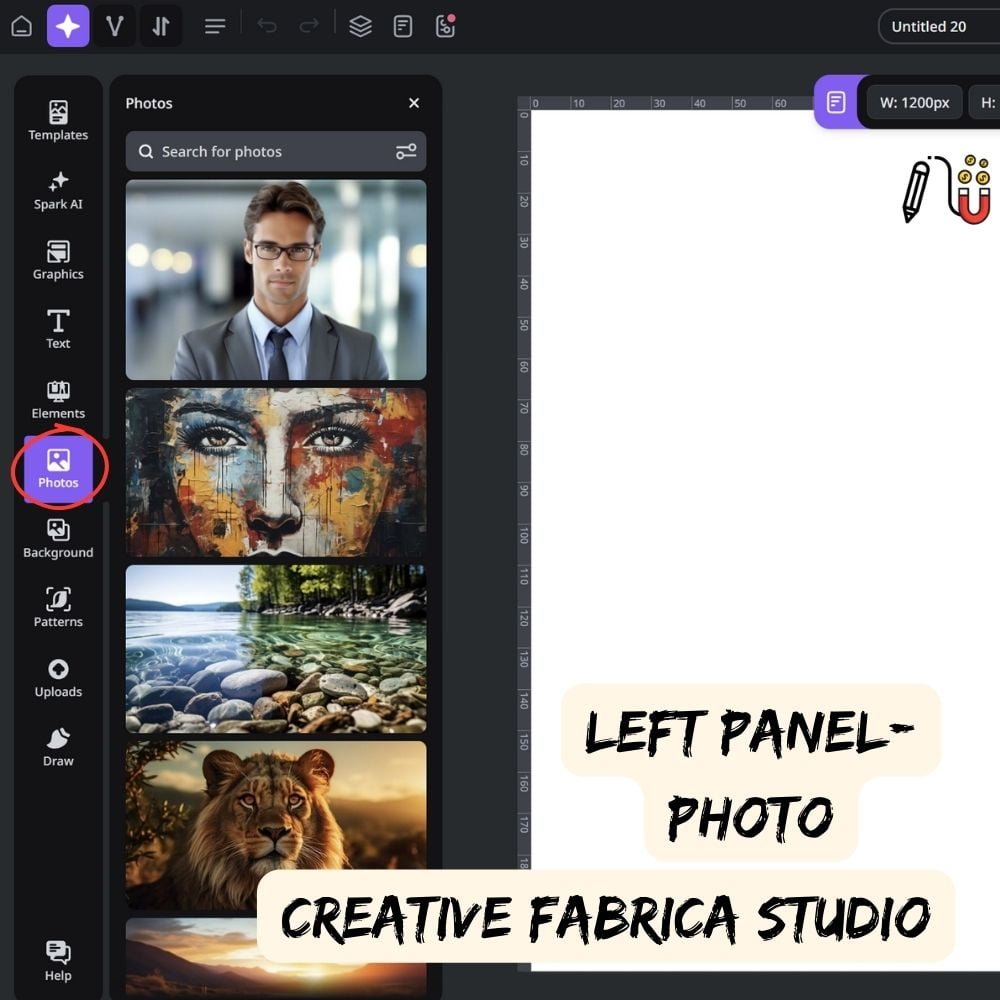Open the Background panel
The height and width of the screenshot is (1000, 1000).
[x=57, y=539]
